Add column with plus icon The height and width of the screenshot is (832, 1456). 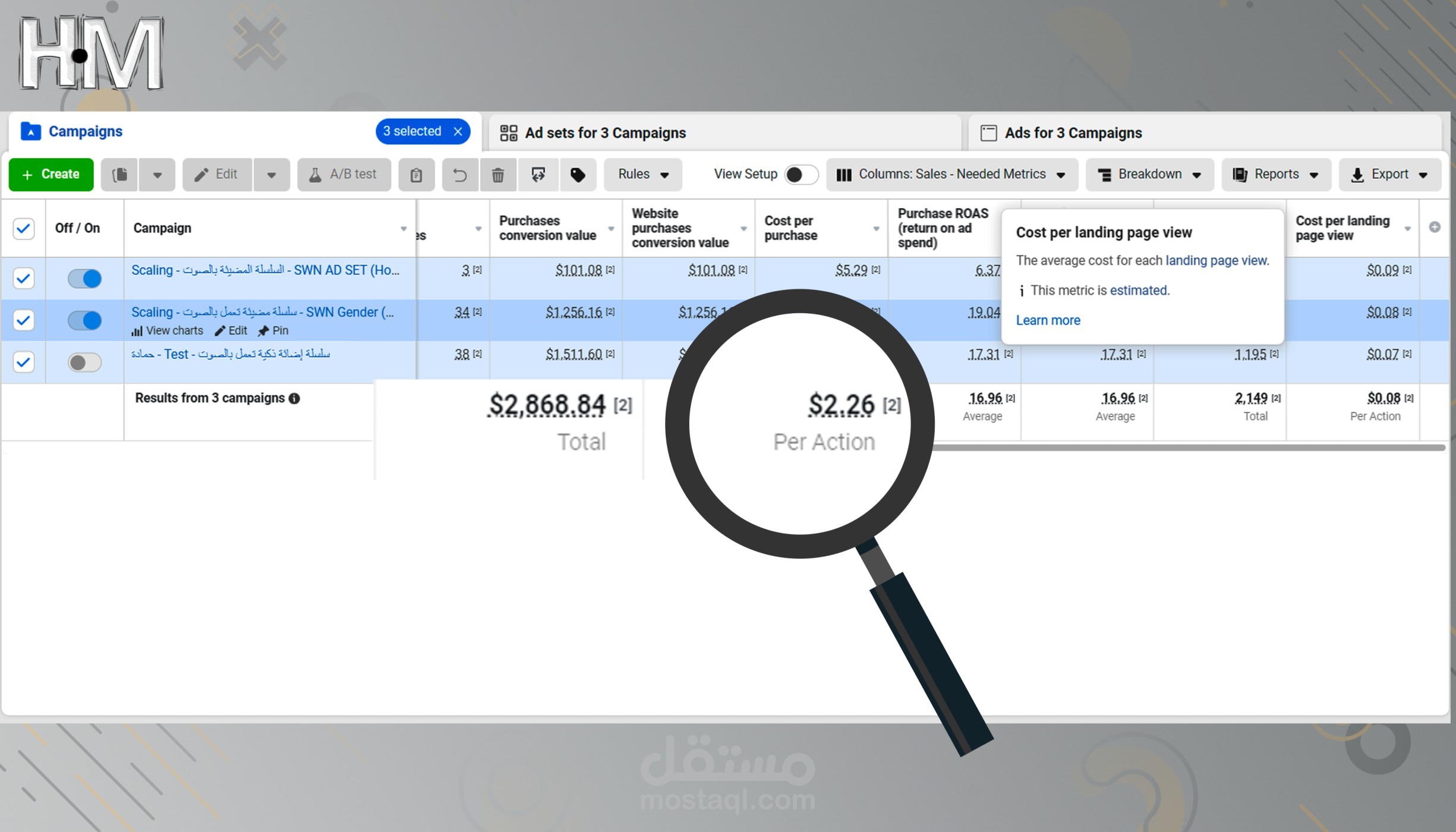1434,227
